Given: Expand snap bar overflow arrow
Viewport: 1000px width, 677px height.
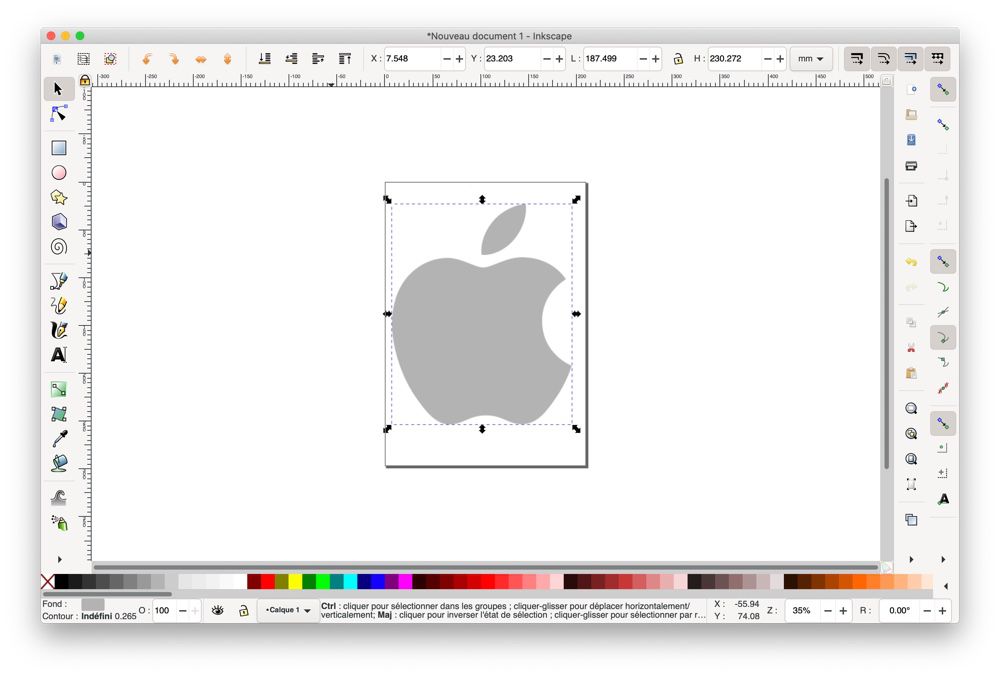Looking at the screenshot, I should 943,559.
